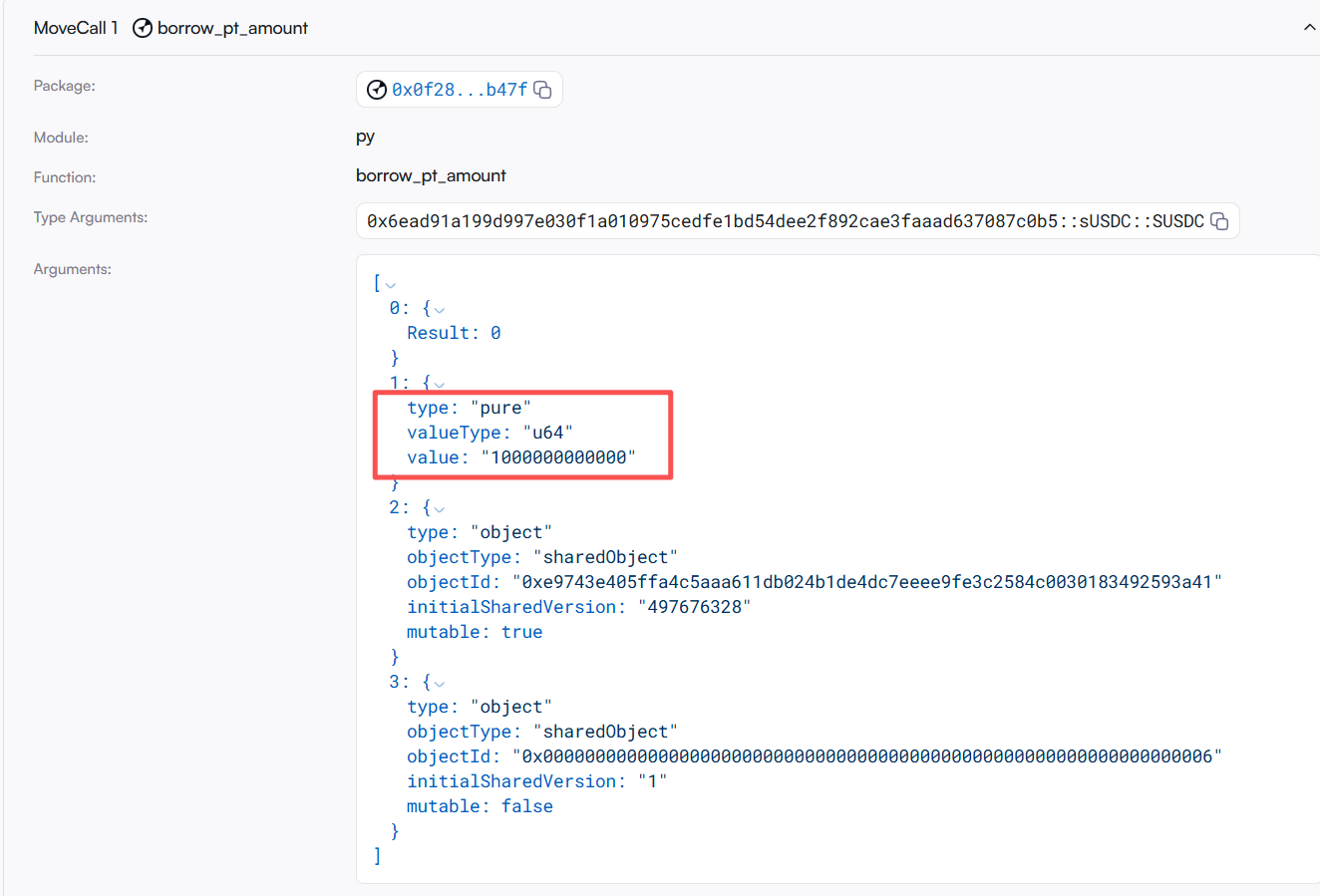Collapse argument 3 shared object entry

pos(439,684)
